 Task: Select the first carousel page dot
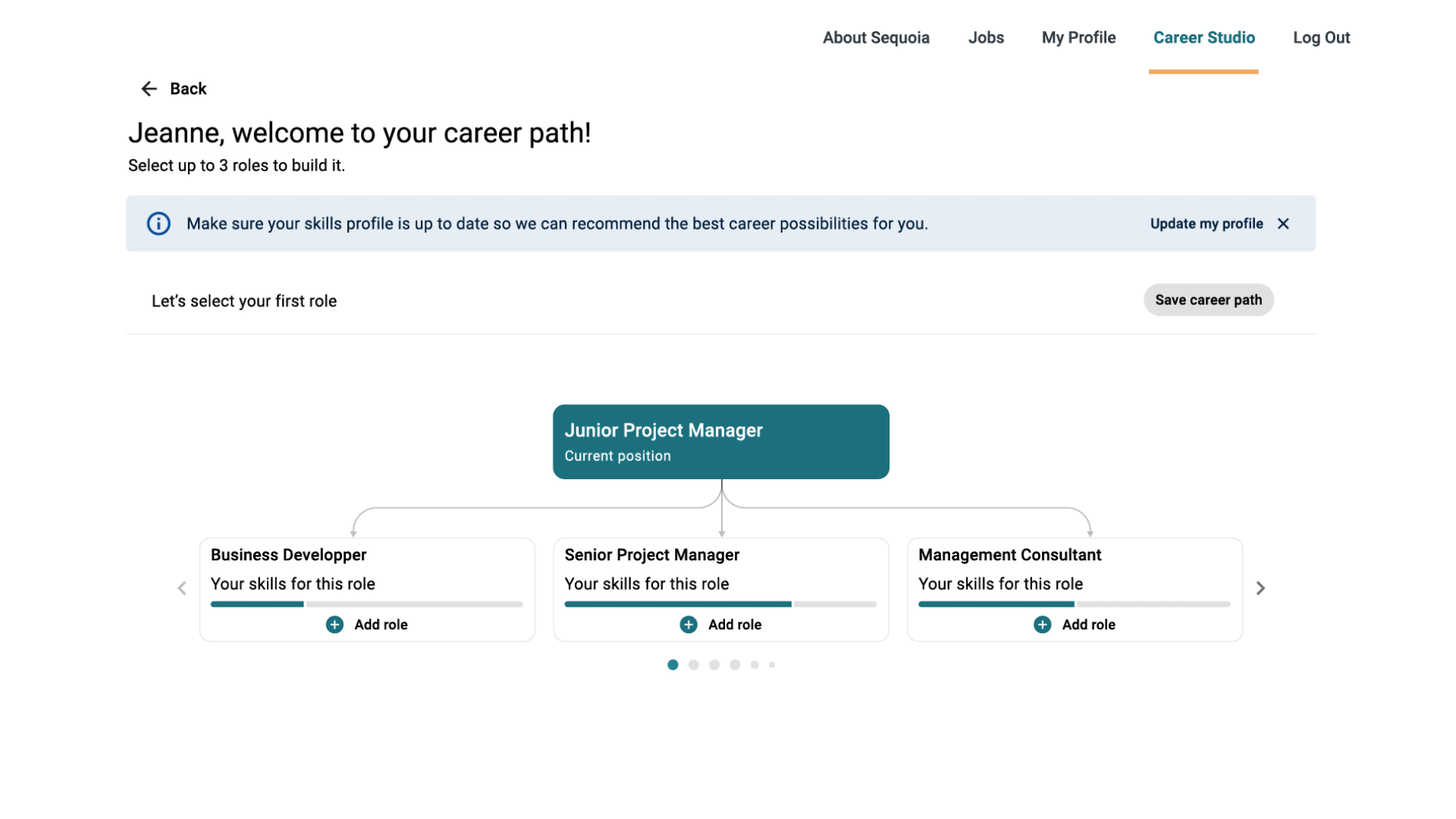click(x=673, y=665)
